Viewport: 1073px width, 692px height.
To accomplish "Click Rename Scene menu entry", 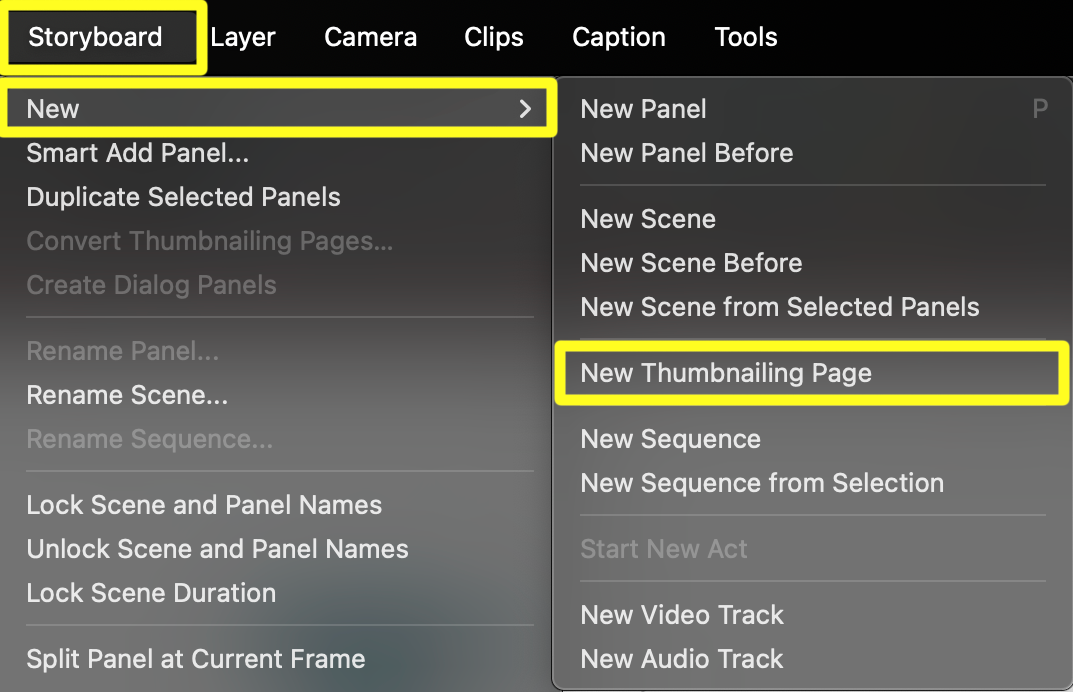I will click(x=127, y=395).
